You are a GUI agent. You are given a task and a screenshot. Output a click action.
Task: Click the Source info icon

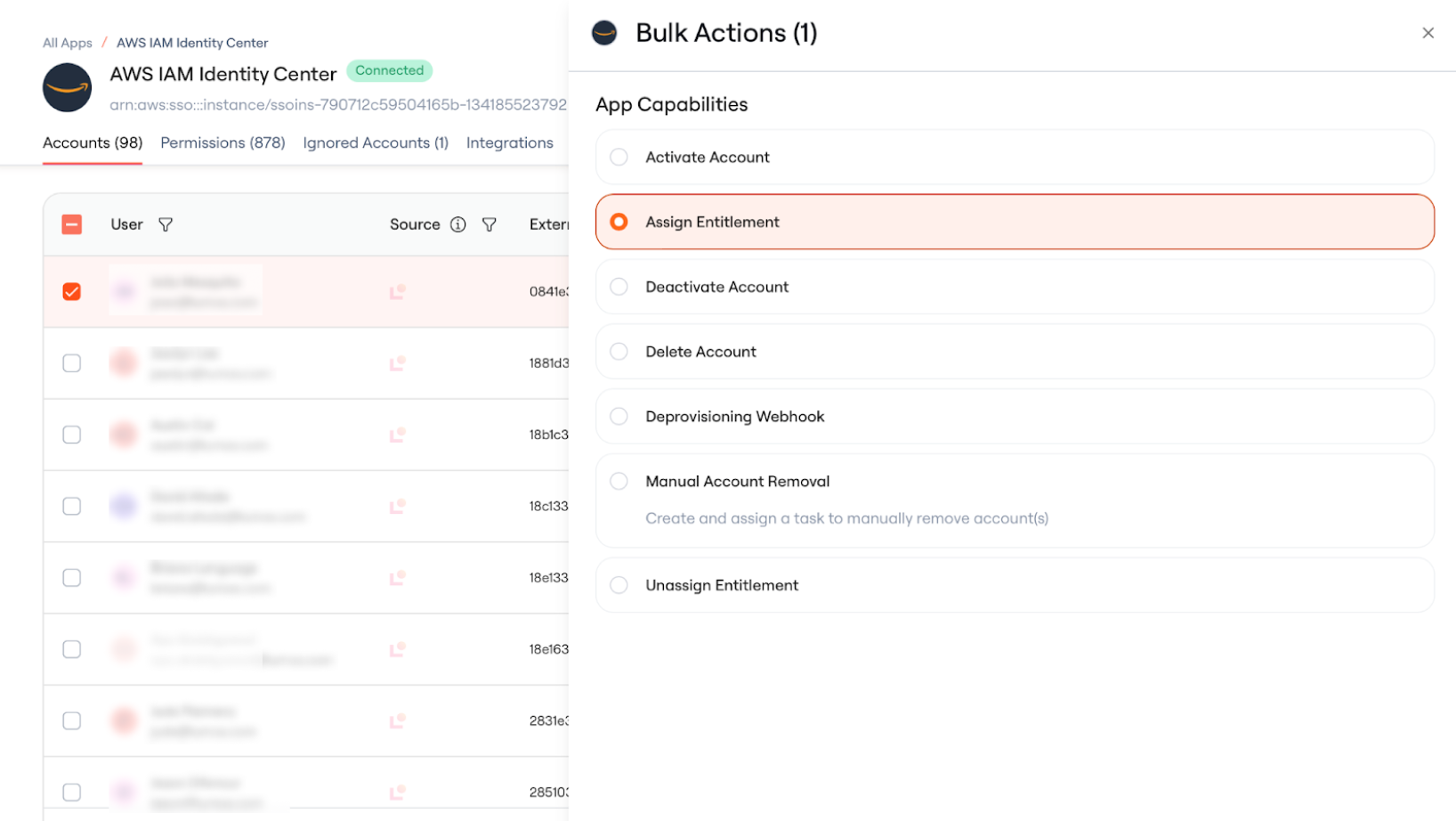[458, 224]
